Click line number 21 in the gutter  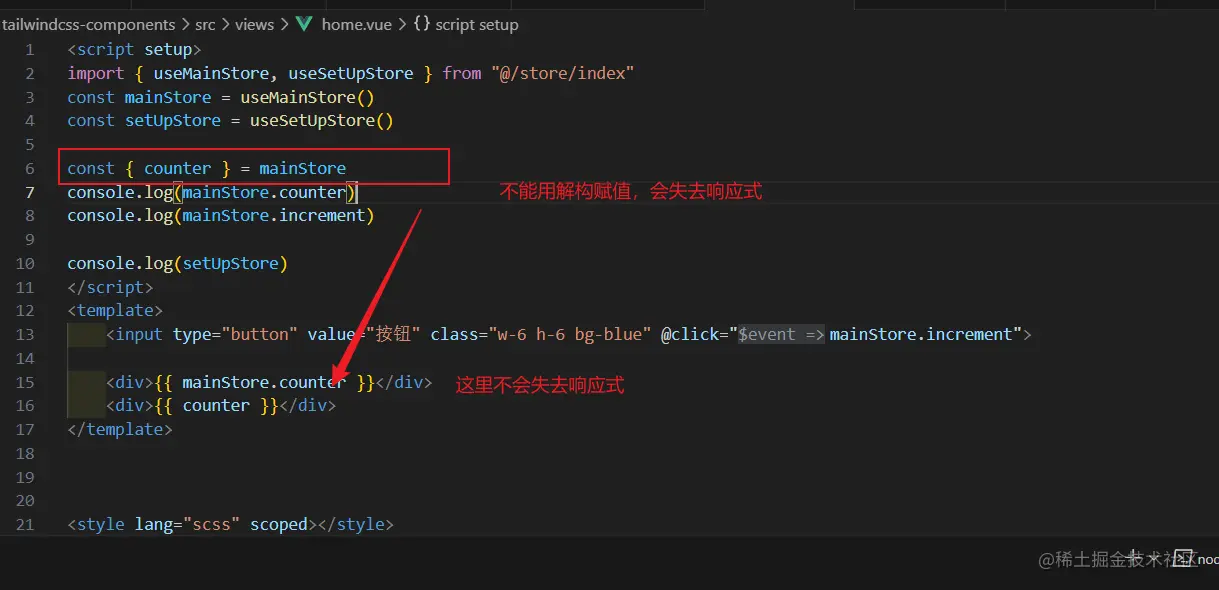pyautogui.click(x=25, y=524)
